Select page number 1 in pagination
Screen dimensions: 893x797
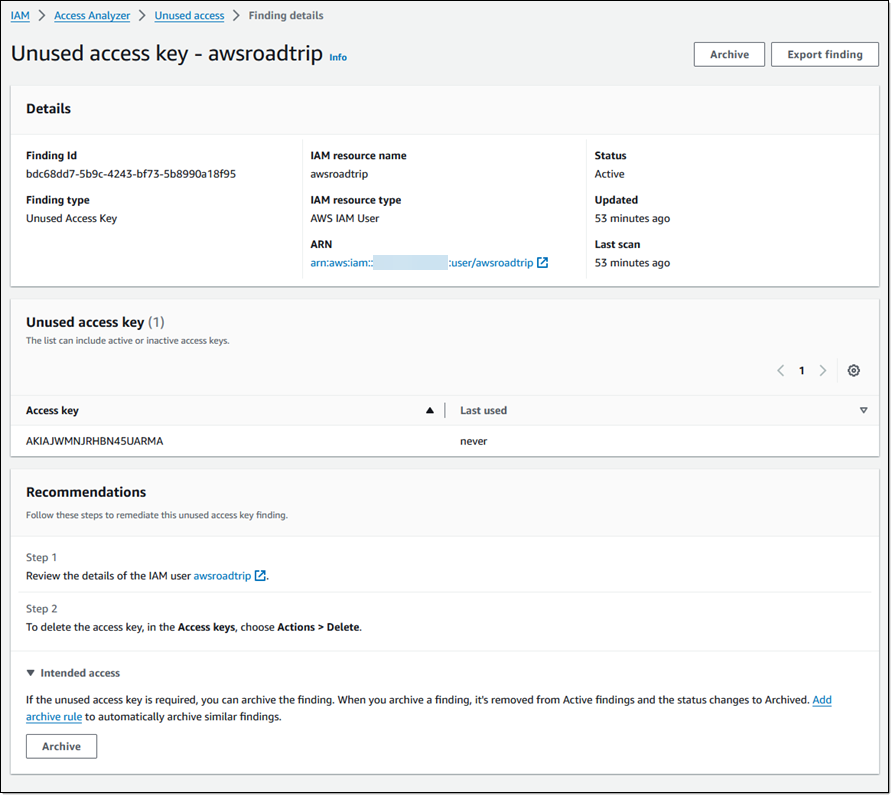click(x=801, y=371)
